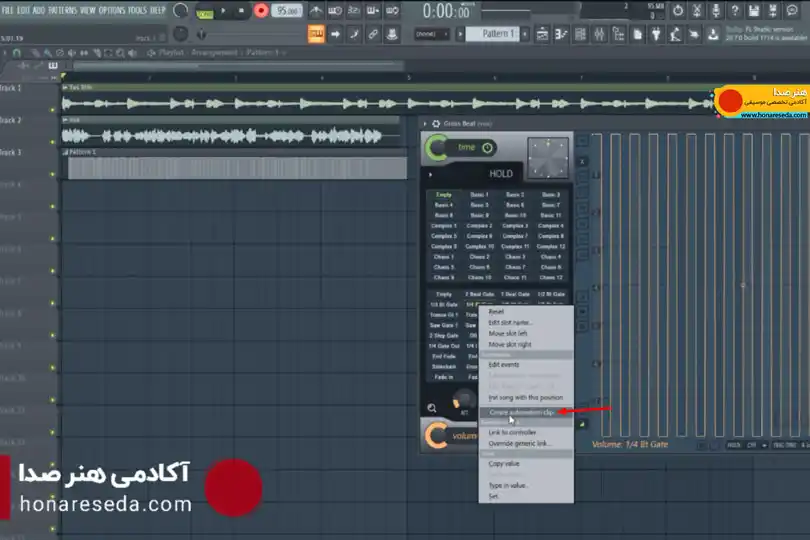The width and height of the screenshot is (810, 540).
Task: Click the magnifier icon in Gross Beat
Action: [432, 408]
